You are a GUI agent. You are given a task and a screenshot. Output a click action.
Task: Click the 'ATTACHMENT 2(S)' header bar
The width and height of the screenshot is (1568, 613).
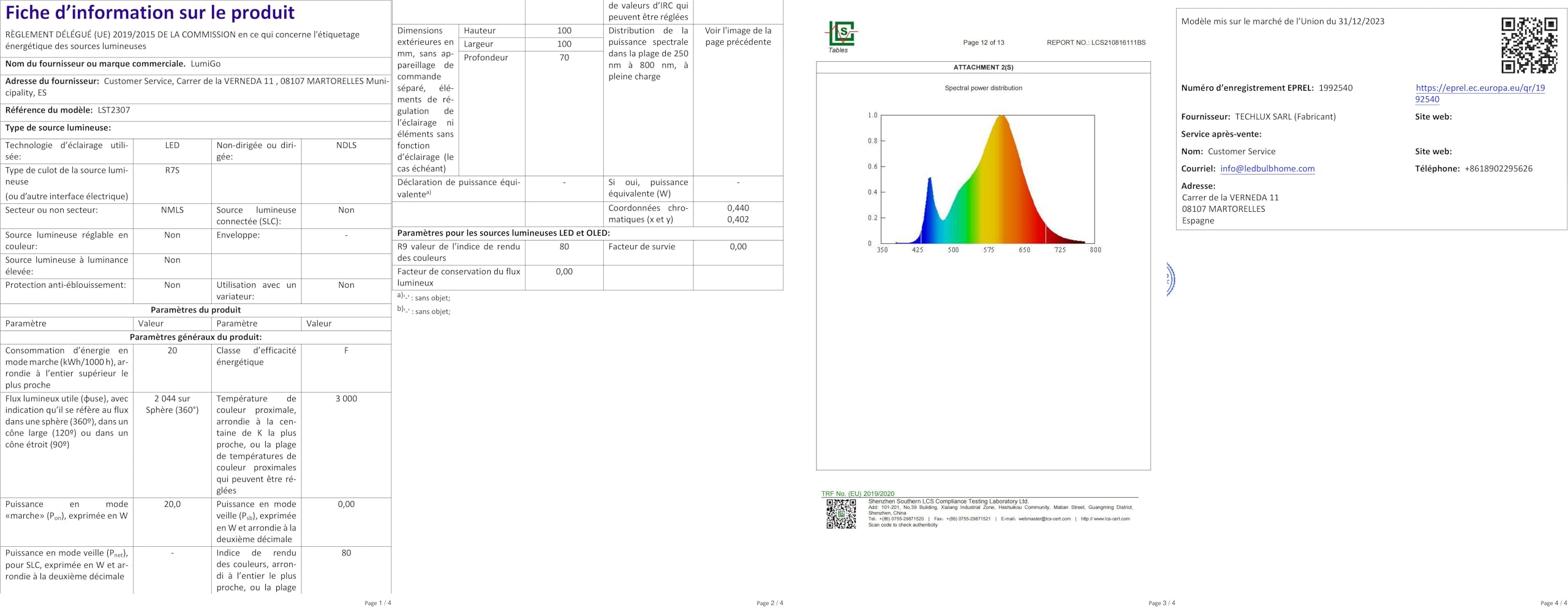(983, 67)
